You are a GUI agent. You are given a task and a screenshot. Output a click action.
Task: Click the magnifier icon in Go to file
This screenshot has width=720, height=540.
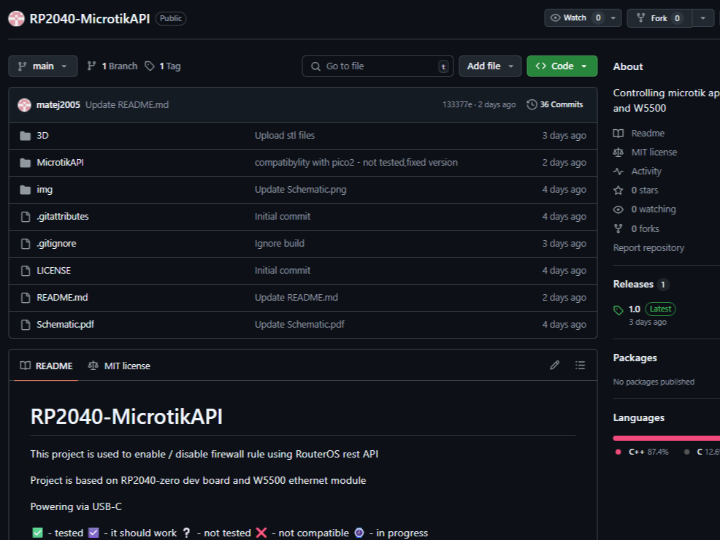point(316,67)
